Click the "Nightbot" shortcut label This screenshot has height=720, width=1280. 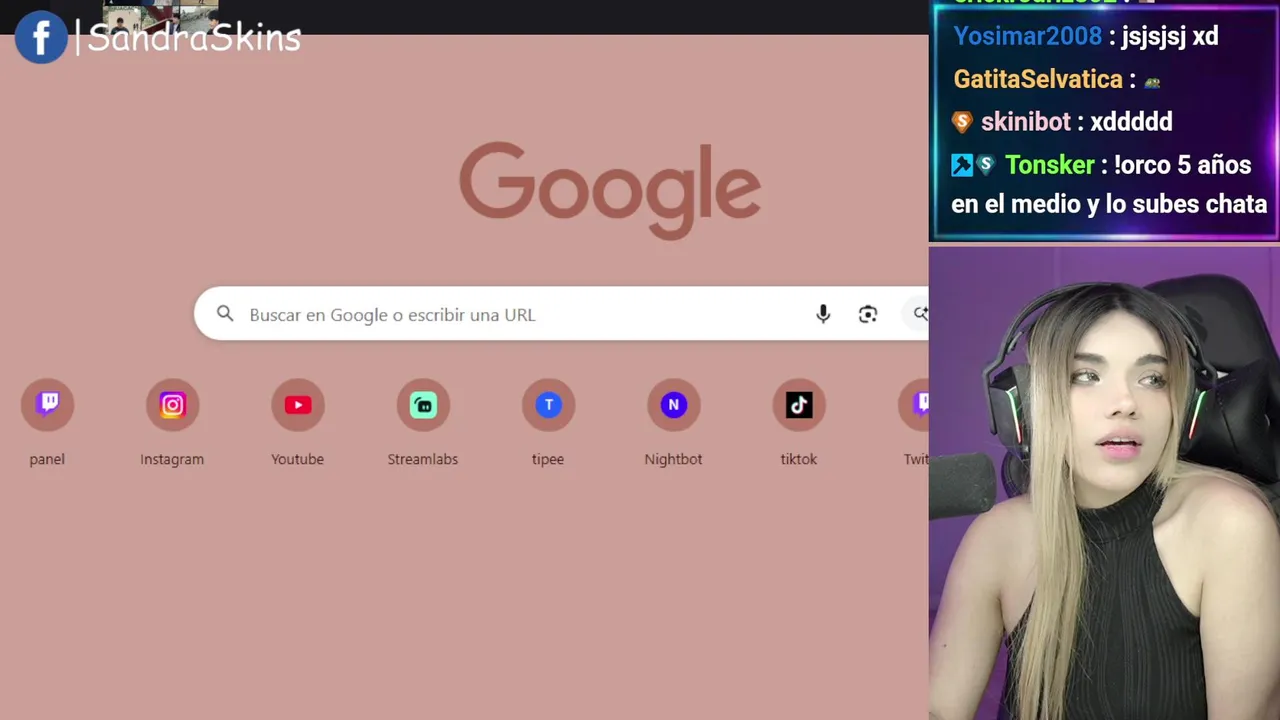click(673, 459)
